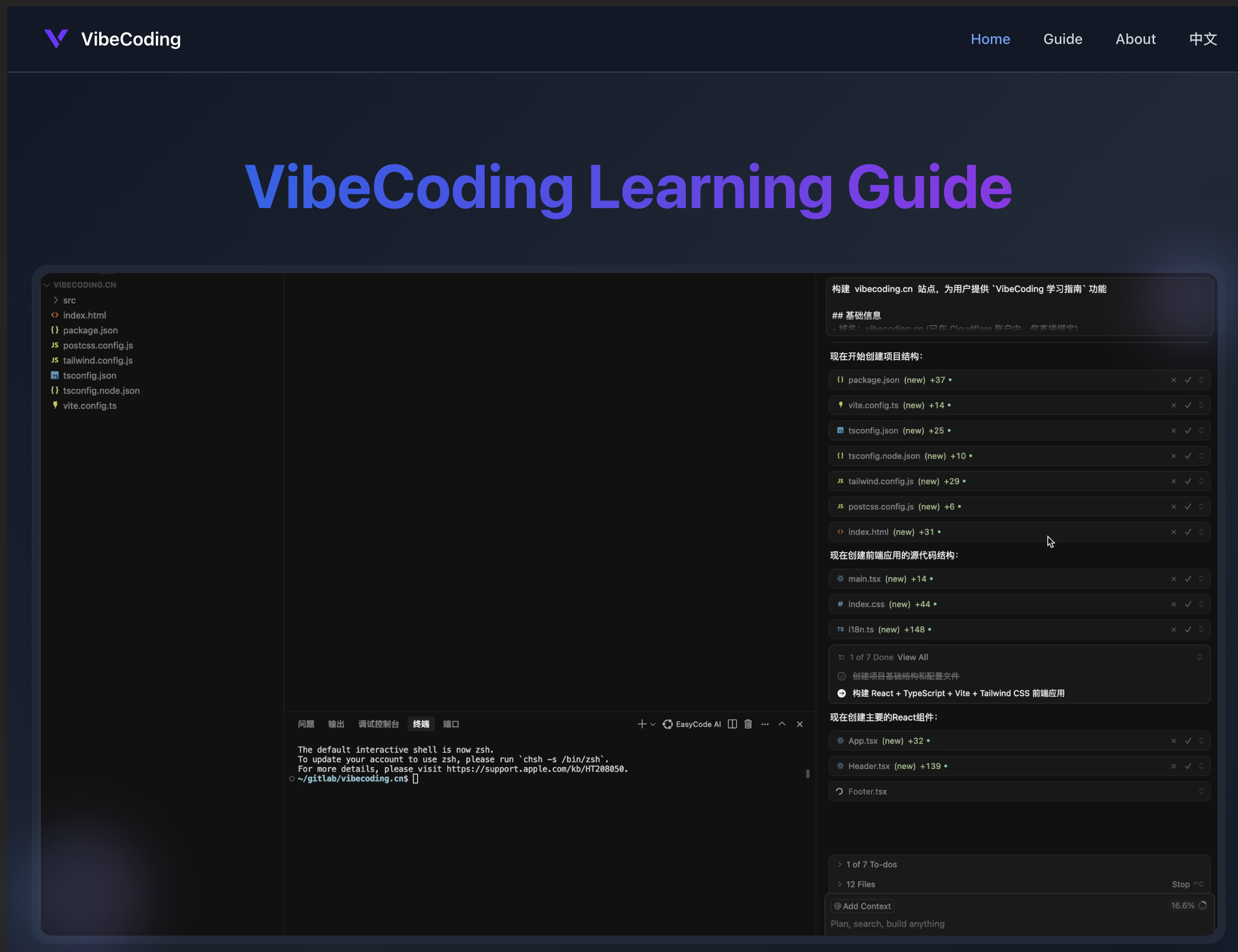Open terminal more actions via ellipsis icon
Image resolution: width=1238 pixels, height=952 pixels.
[x=764, y=723]
